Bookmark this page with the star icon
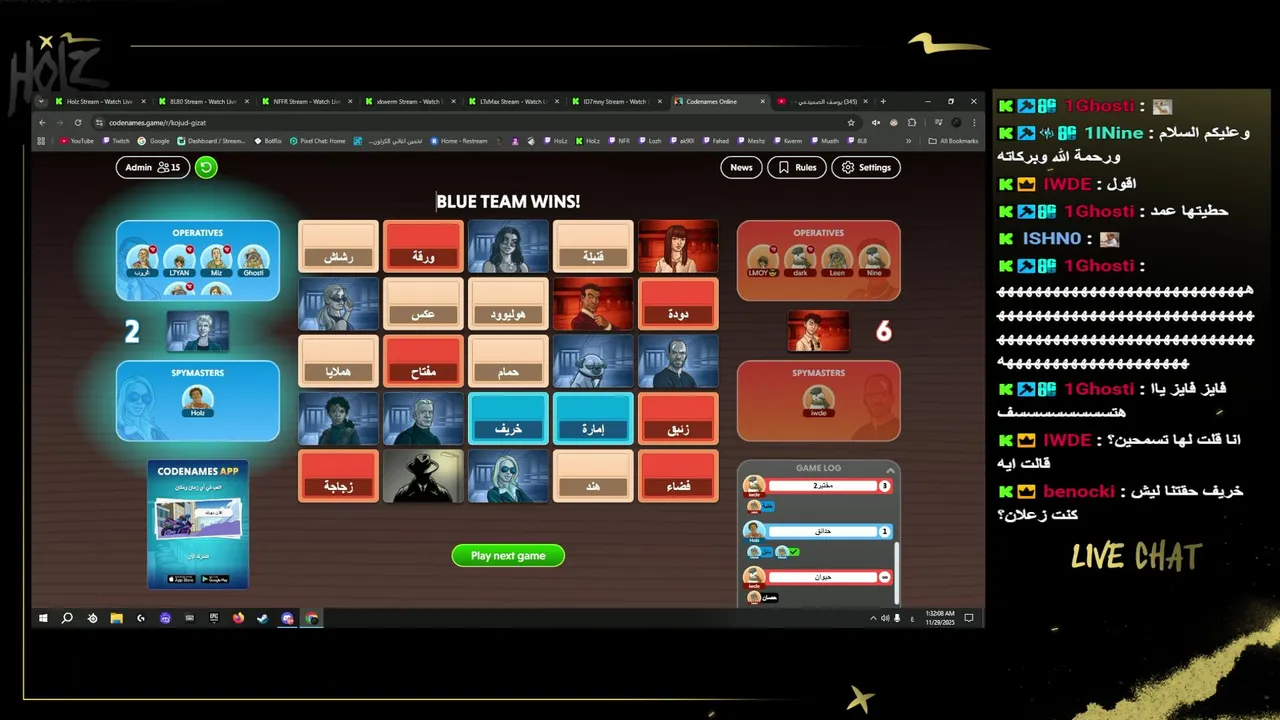This screenshot has height=720, width=1280. pyautogui.click(x=851, y=122)
